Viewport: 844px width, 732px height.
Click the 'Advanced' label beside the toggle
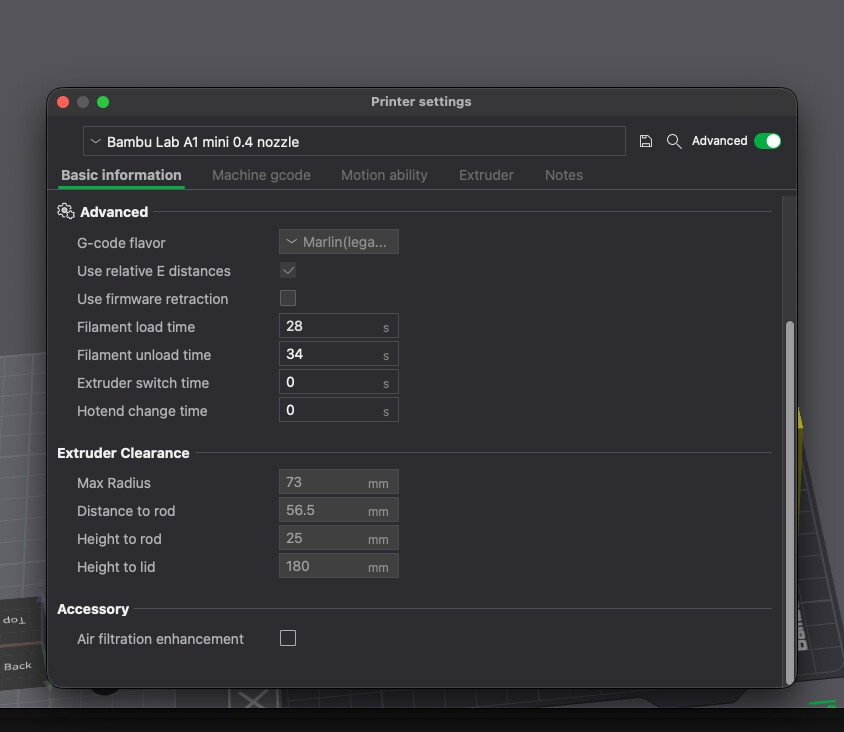[720, 141]
